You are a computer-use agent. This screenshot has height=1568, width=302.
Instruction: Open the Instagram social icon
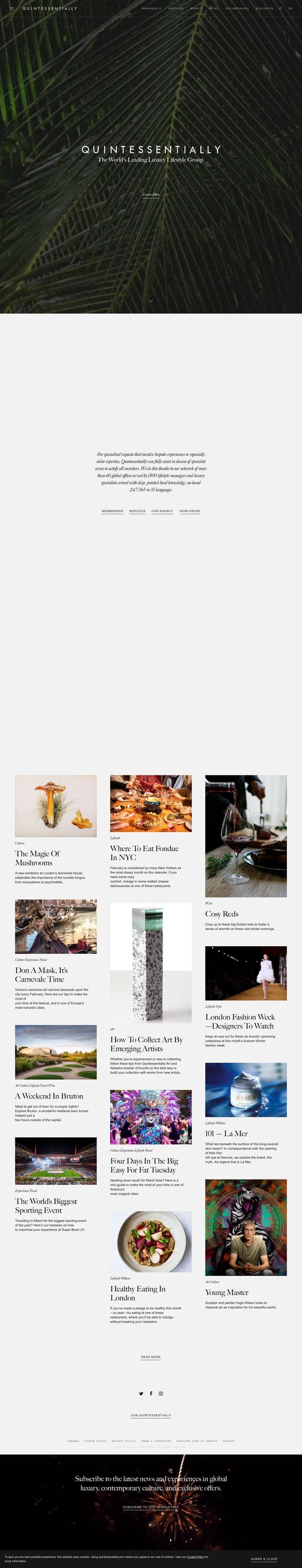click(x=161, y=1393)
